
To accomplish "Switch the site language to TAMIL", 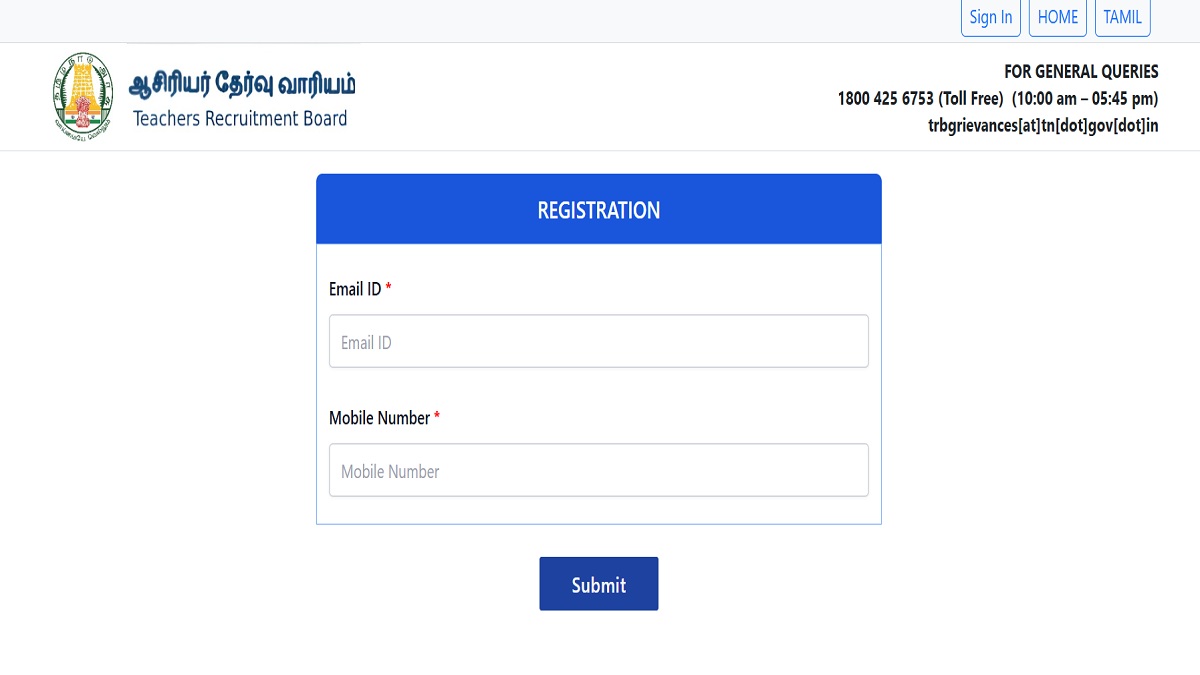I will [x=1122, y=17].
